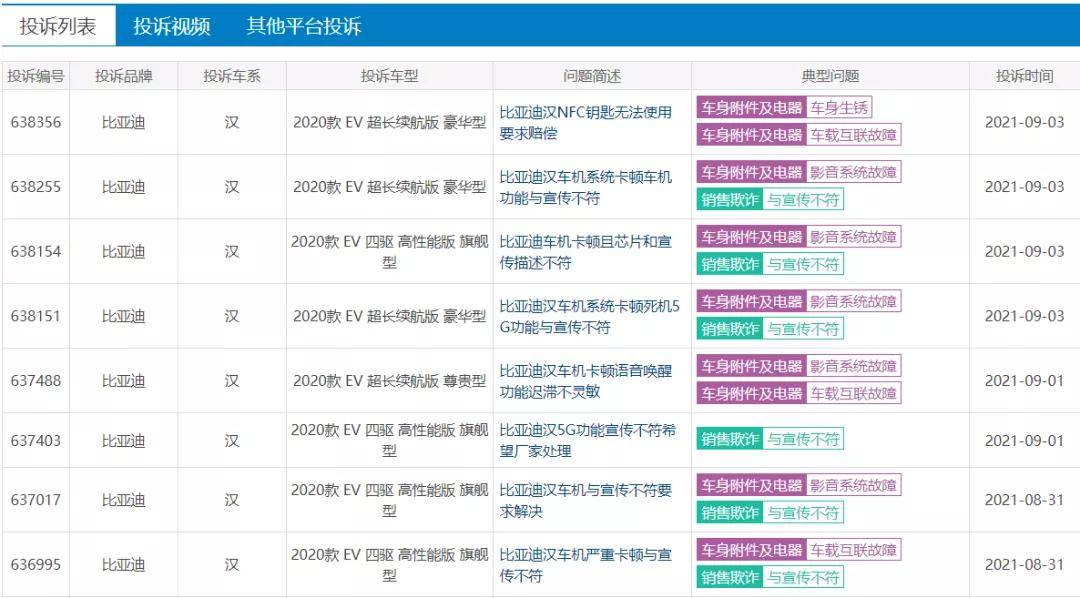Click the 投诉时间 column header
Image resolution: width=1080 pixels, height=598 pixels.
[1025, 76]
